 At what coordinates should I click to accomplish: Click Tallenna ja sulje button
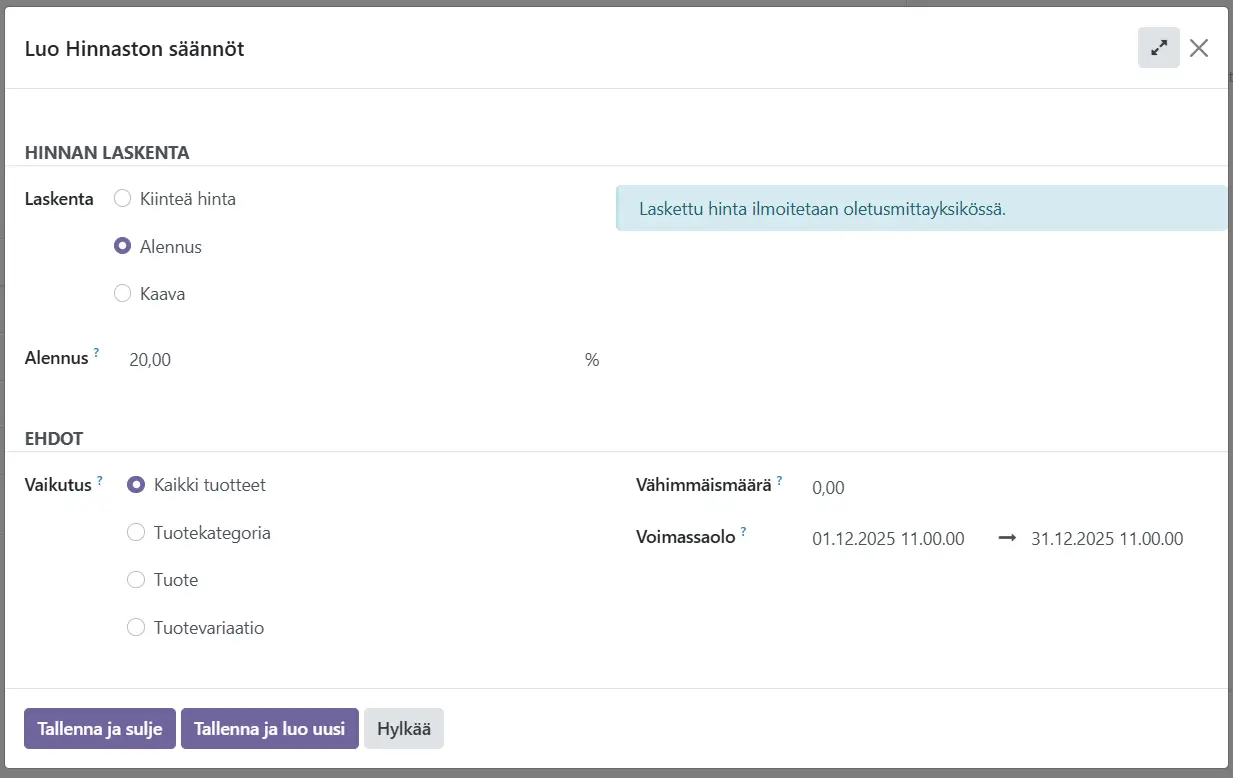pyautogui.click(x=100, y=729)
